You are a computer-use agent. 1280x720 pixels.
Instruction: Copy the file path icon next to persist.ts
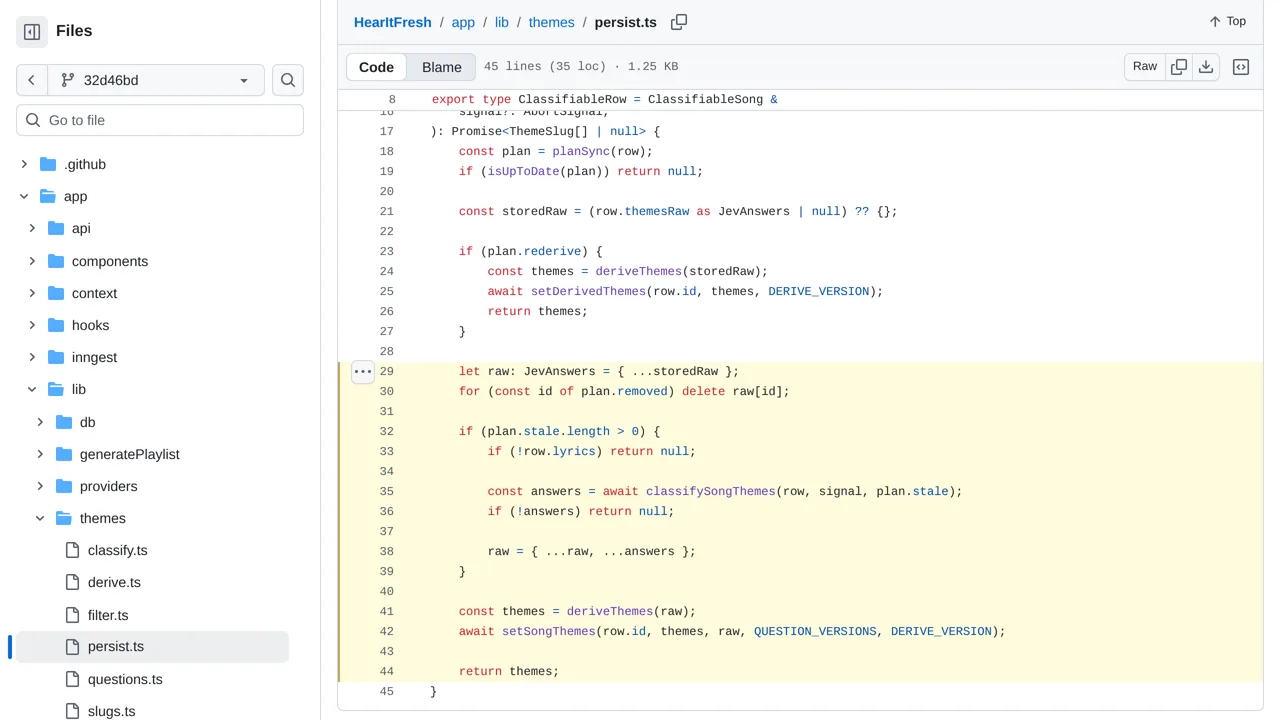[x=679, y=22]
